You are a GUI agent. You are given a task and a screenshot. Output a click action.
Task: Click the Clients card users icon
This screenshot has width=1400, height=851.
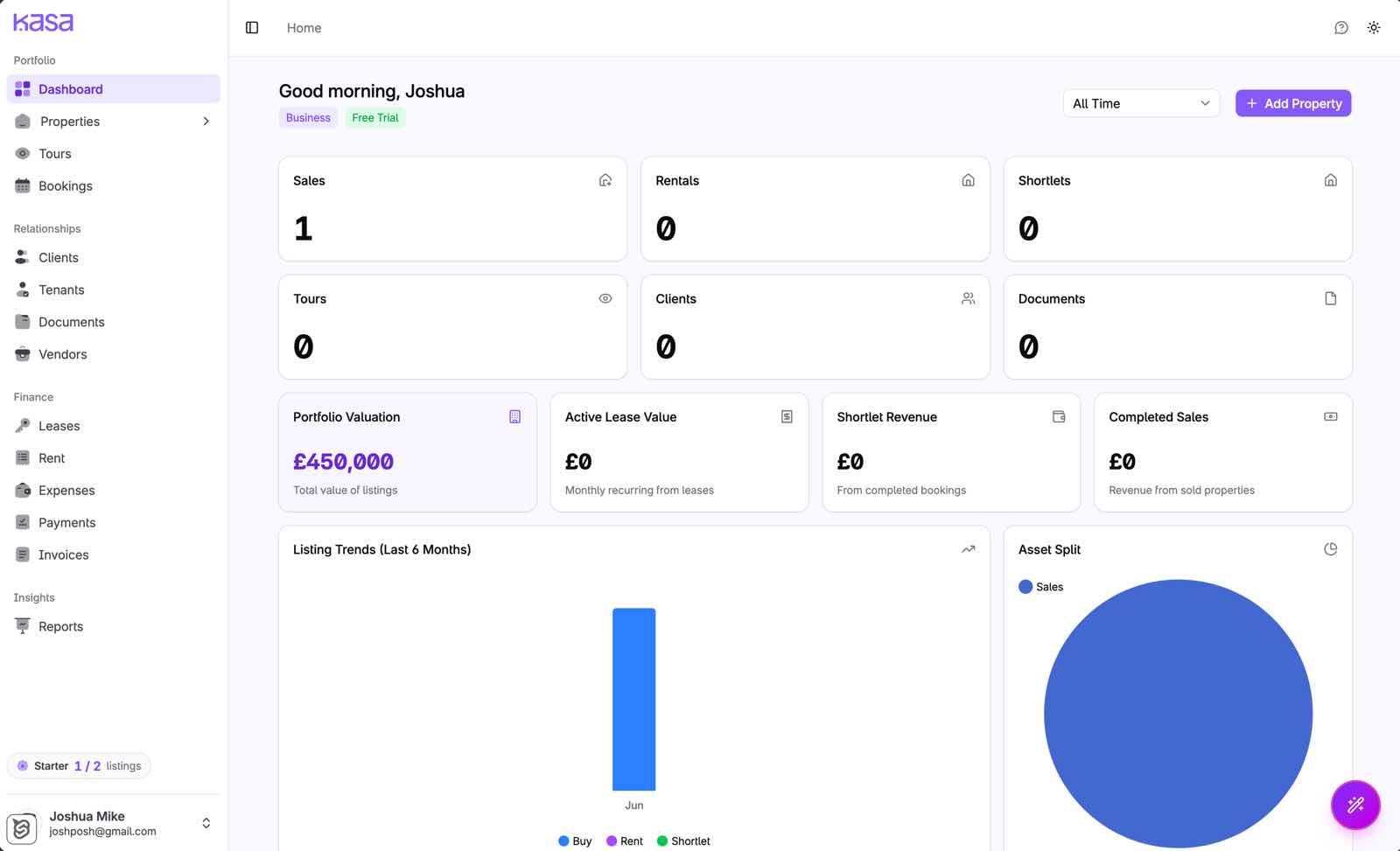click(968, 298)
